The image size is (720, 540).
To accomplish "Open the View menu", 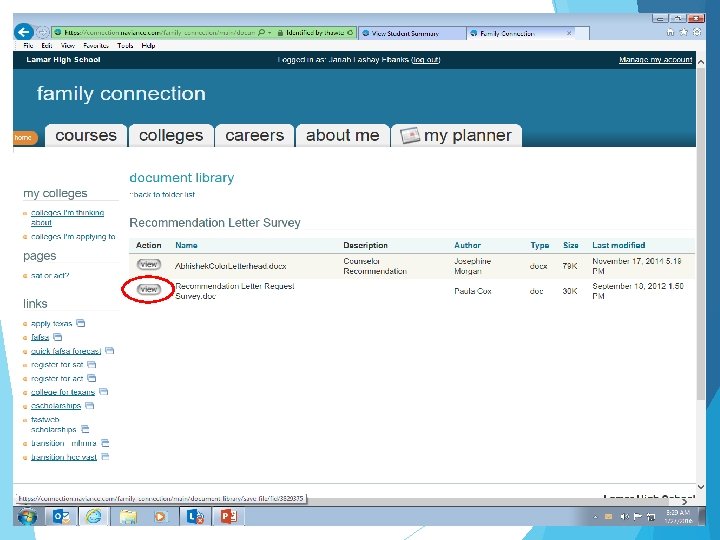I will pyautogui.click(x=68, y=45).
